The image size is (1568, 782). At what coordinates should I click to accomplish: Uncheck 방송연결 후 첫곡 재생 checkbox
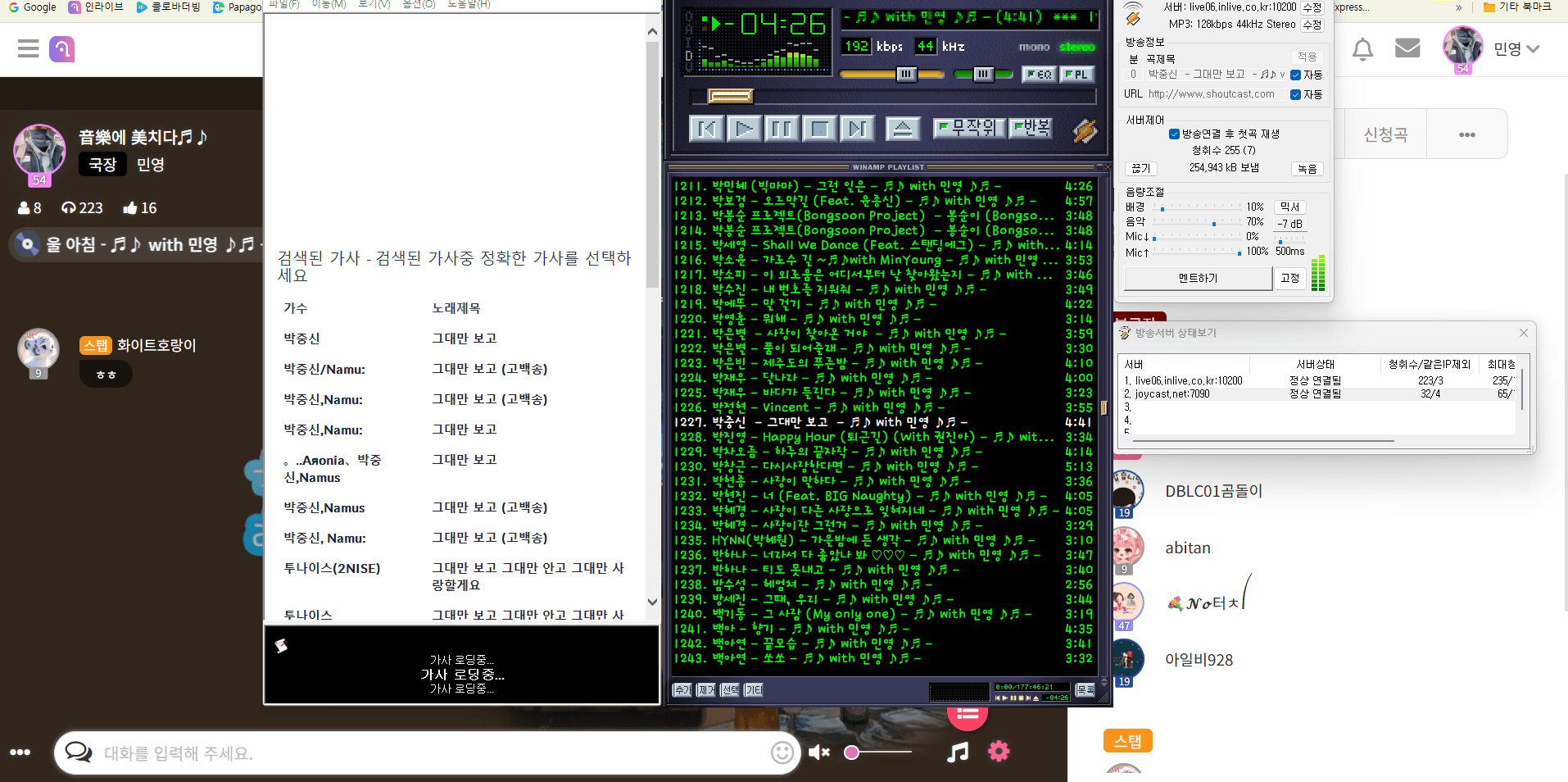pyautogui.click(x=1174, y=134)
